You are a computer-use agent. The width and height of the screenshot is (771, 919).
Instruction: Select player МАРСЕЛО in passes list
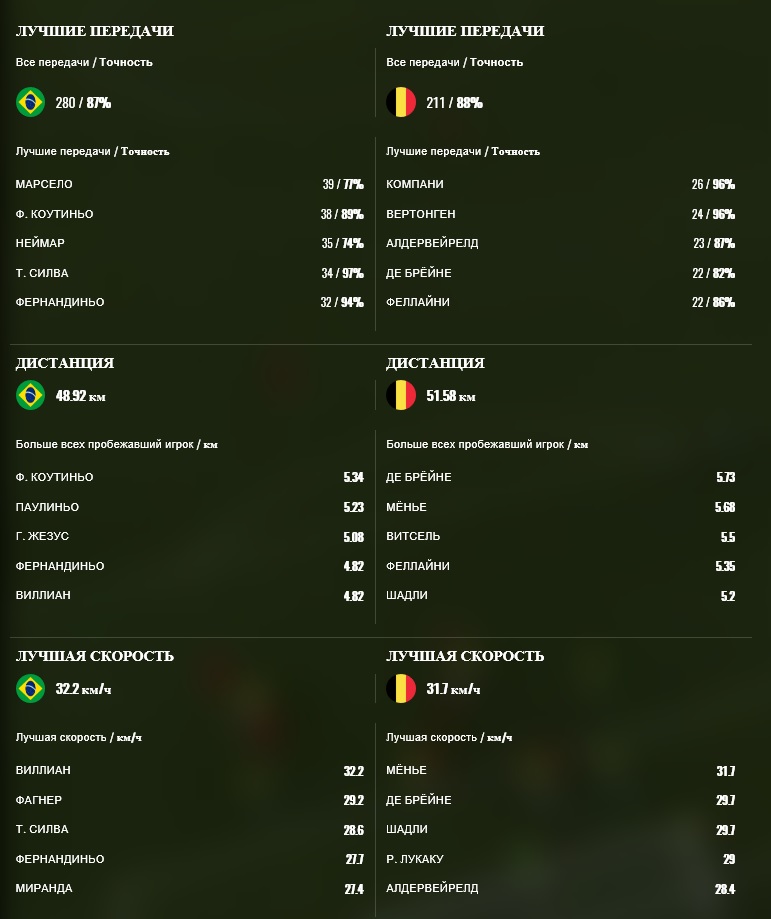pos(44,184)
